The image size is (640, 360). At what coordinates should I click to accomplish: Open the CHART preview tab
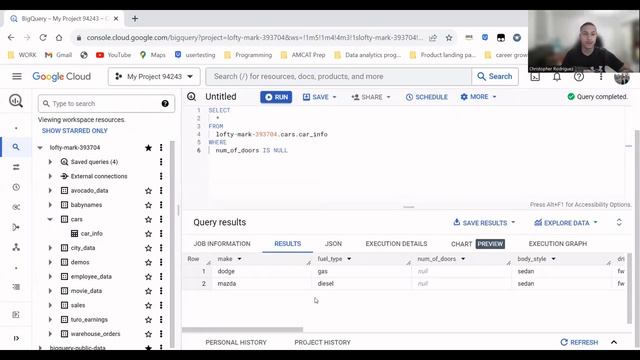point(478,244)
